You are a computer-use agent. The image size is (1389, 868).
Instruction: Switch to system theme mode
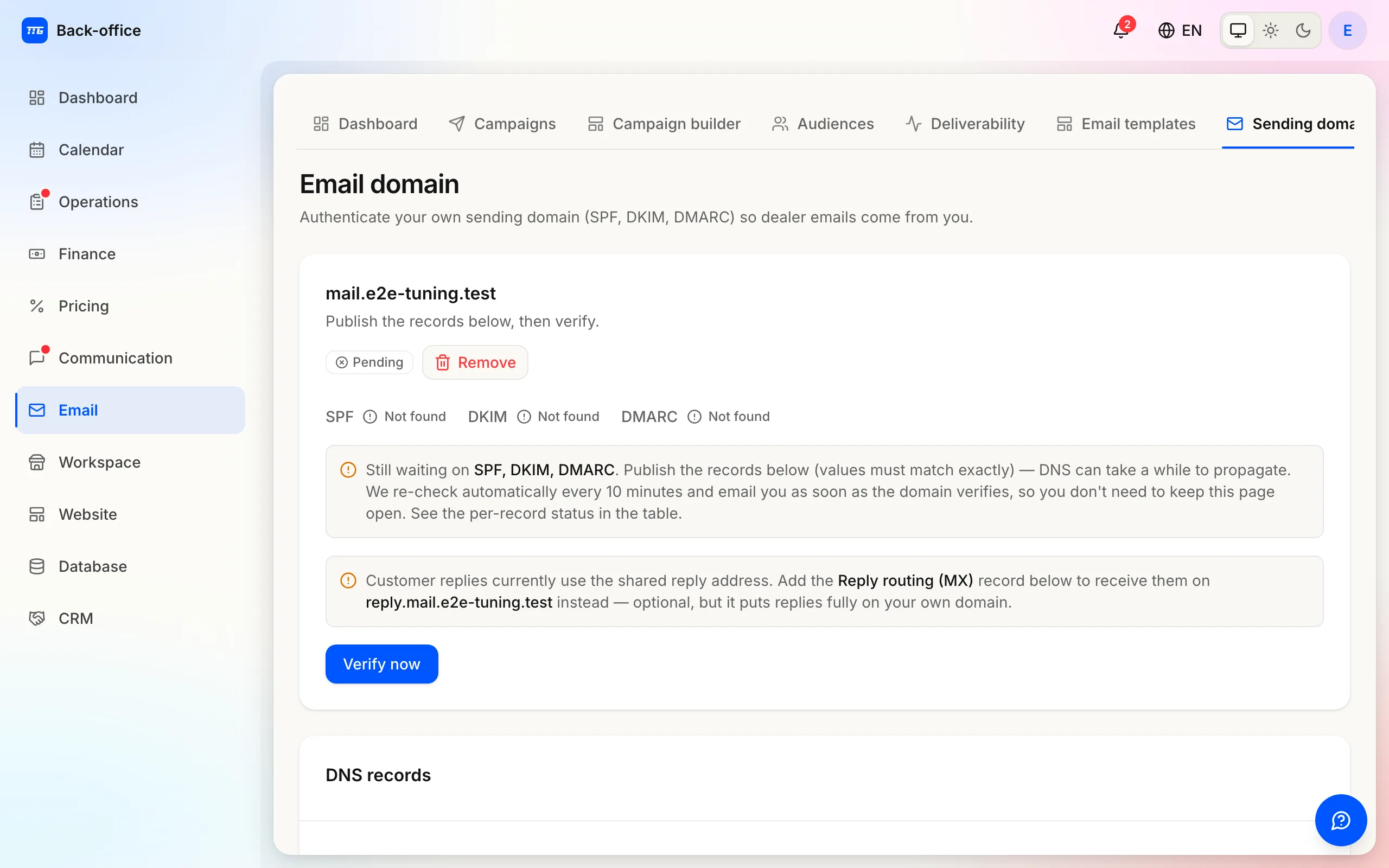tap(1238, 30)
